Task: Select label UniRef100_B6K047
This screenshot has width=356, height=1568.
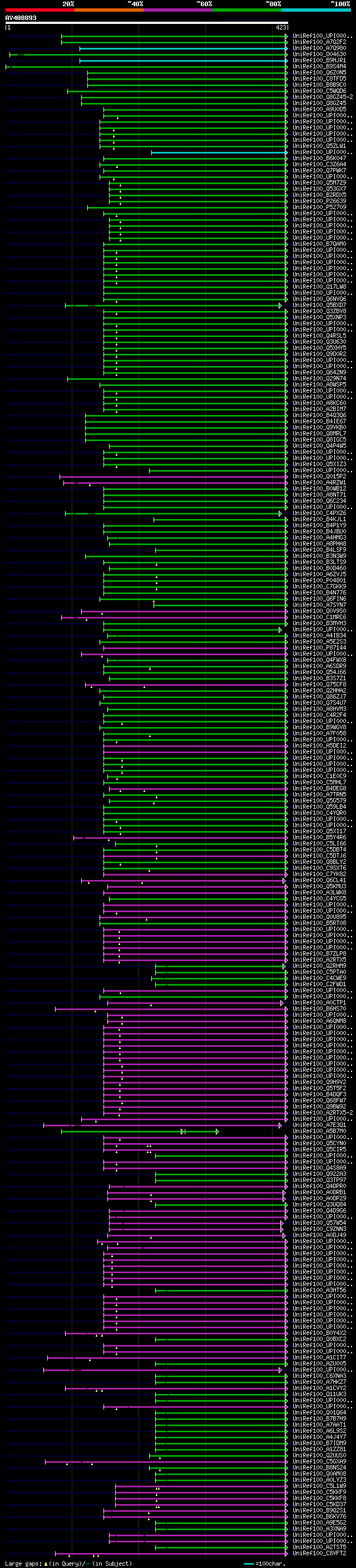Action: click(319, 159)
